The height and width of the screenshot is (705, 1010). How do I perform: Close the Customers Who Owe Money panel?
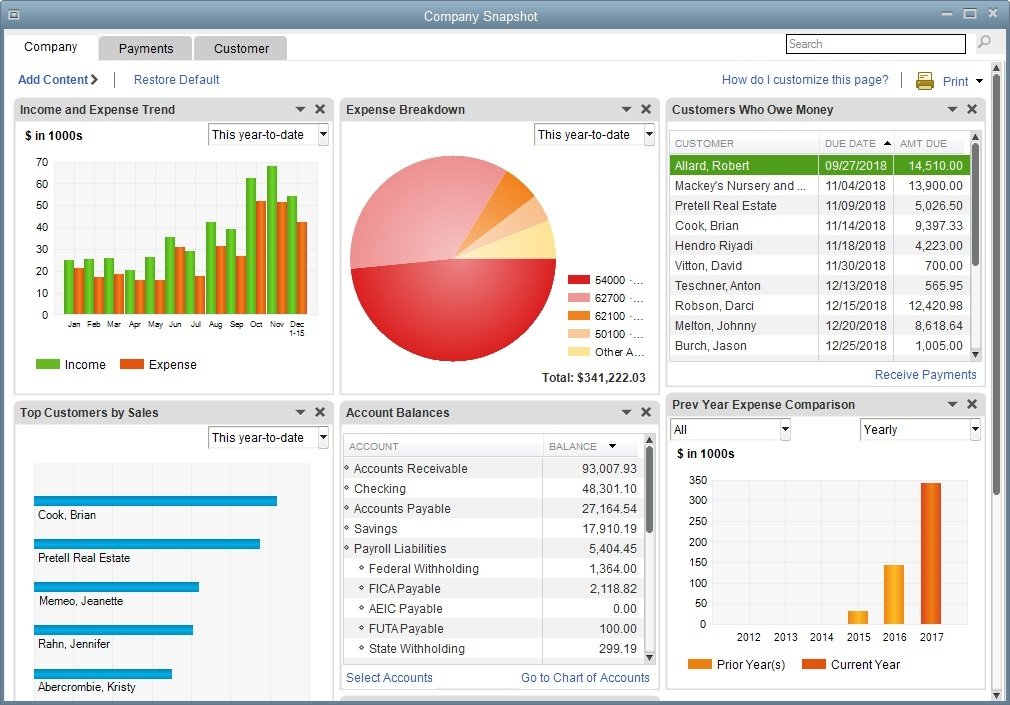point(972,110)
